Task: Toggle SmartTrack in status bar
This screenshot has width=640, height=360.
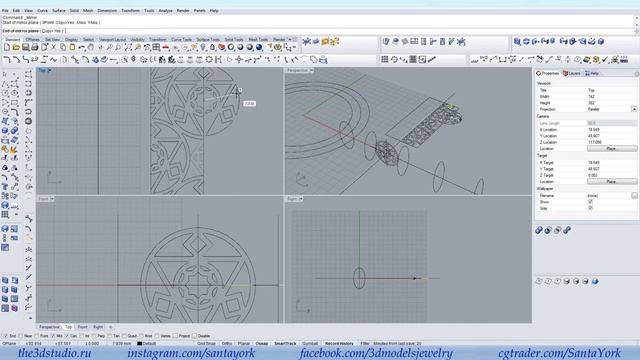Action: point(285,343)
